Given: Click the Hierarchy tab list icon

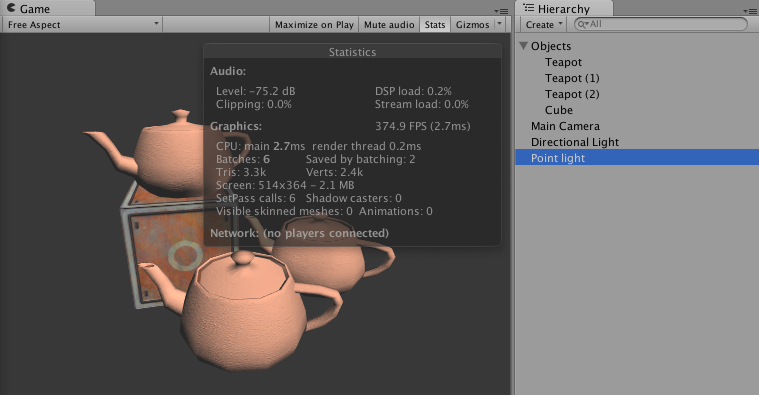Looking at the screenshot, I should pyautogui.click(x=529, y=8).
